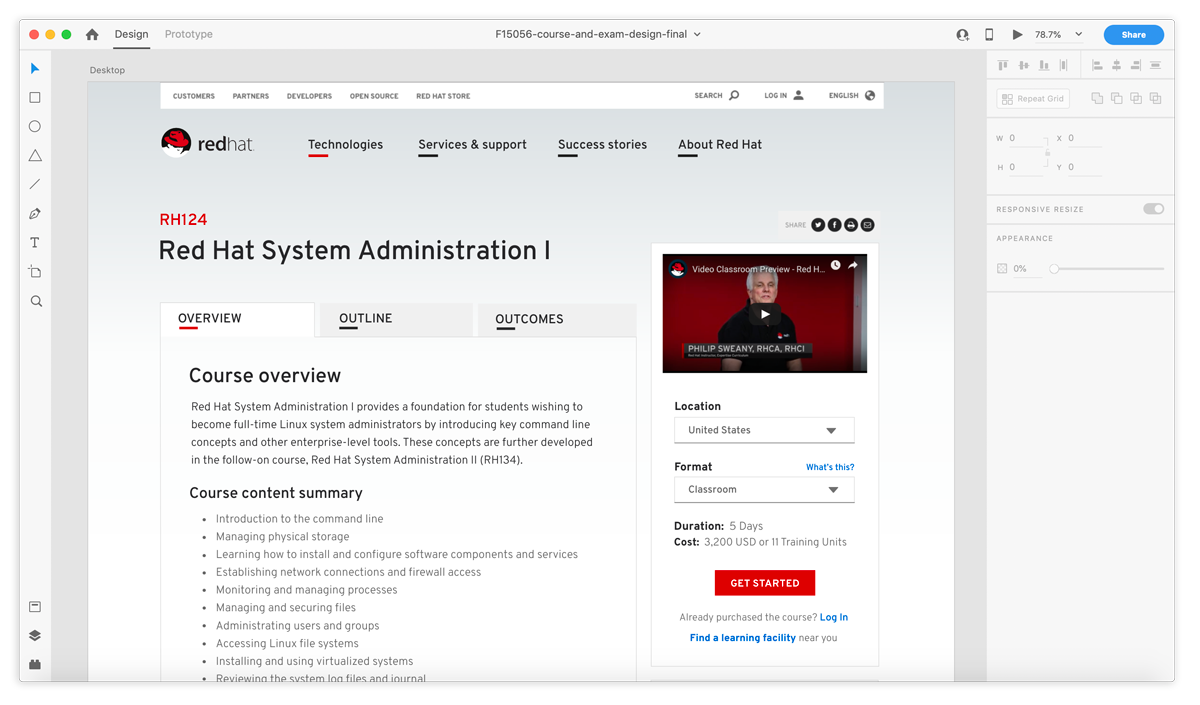Click the Subtract boolean operation icon
The image size is (1200, 705).
coord(1117,98)
